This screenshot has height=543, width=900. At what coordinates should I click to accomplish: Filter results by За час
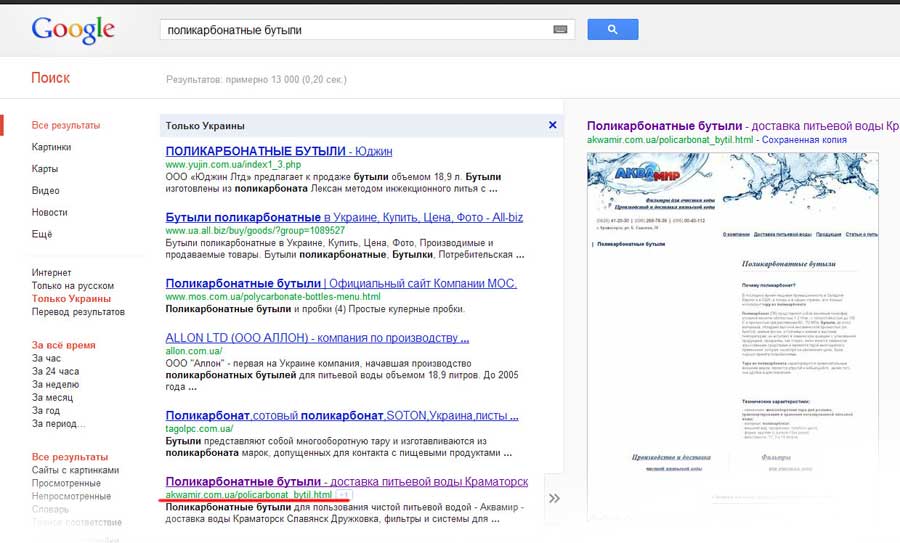click(x=46, y=358)
